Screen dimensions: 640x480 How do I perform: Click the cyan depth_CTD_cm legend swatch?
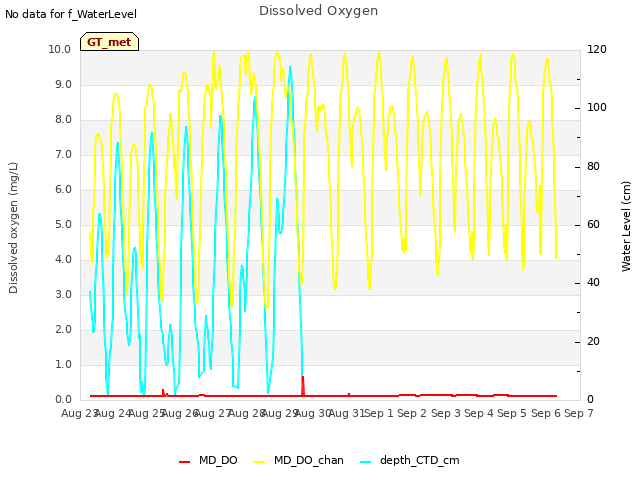[x=366, y=462]
